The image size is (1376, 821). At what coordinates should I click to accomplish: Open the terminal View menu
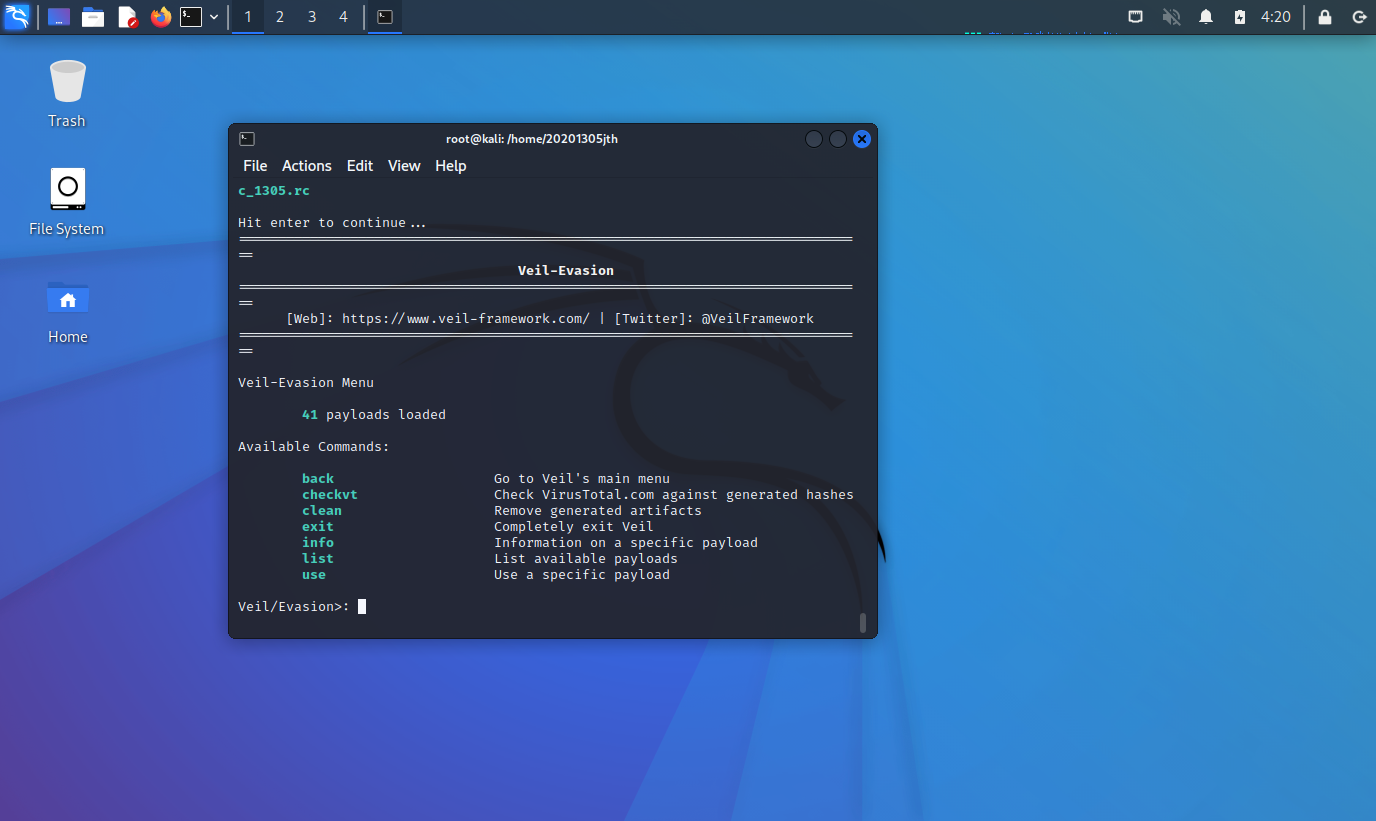[x=404, y=166]
